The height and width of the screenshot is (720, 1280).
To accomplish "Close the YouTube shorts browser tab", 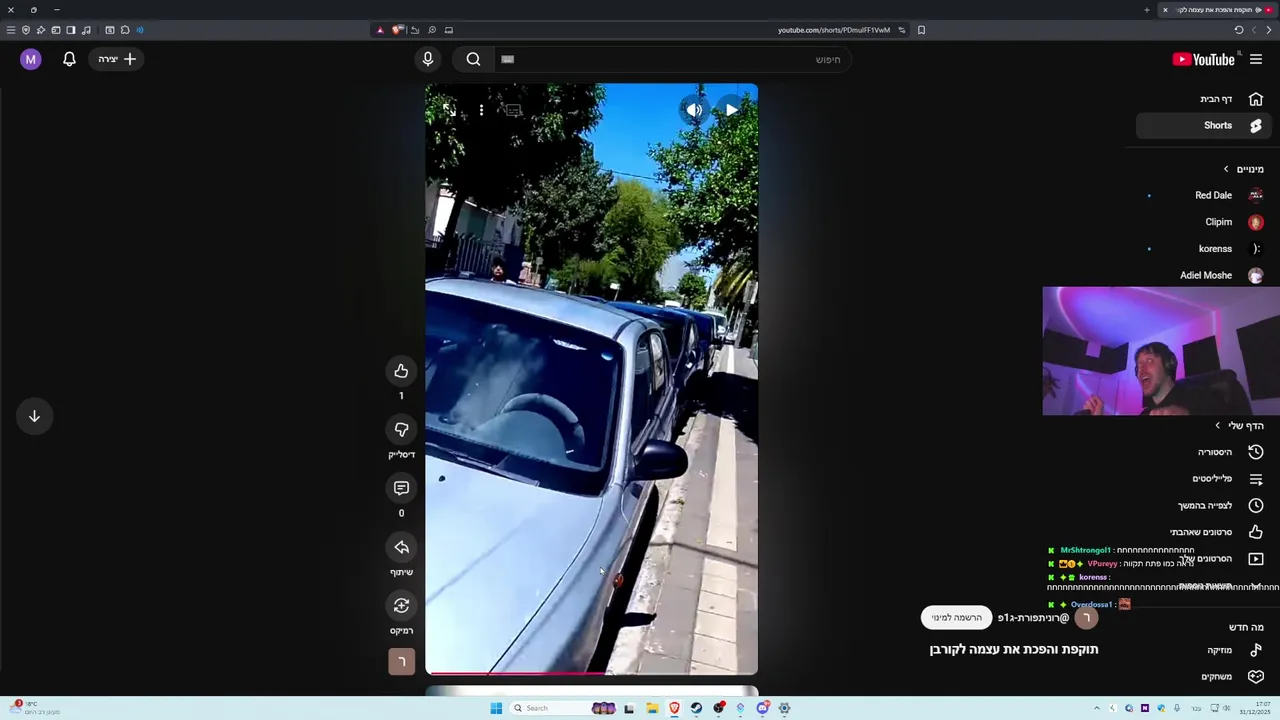I will tap(1165, 10).
